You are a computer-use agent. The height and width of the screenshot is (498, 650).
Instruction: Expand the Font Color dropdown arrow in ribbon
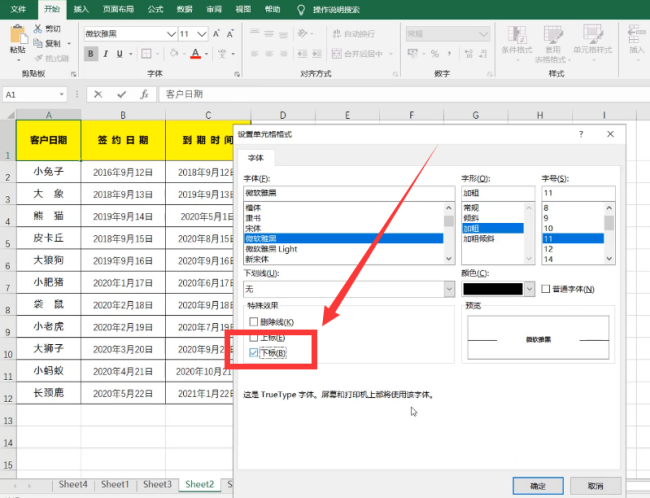(206, 54)
